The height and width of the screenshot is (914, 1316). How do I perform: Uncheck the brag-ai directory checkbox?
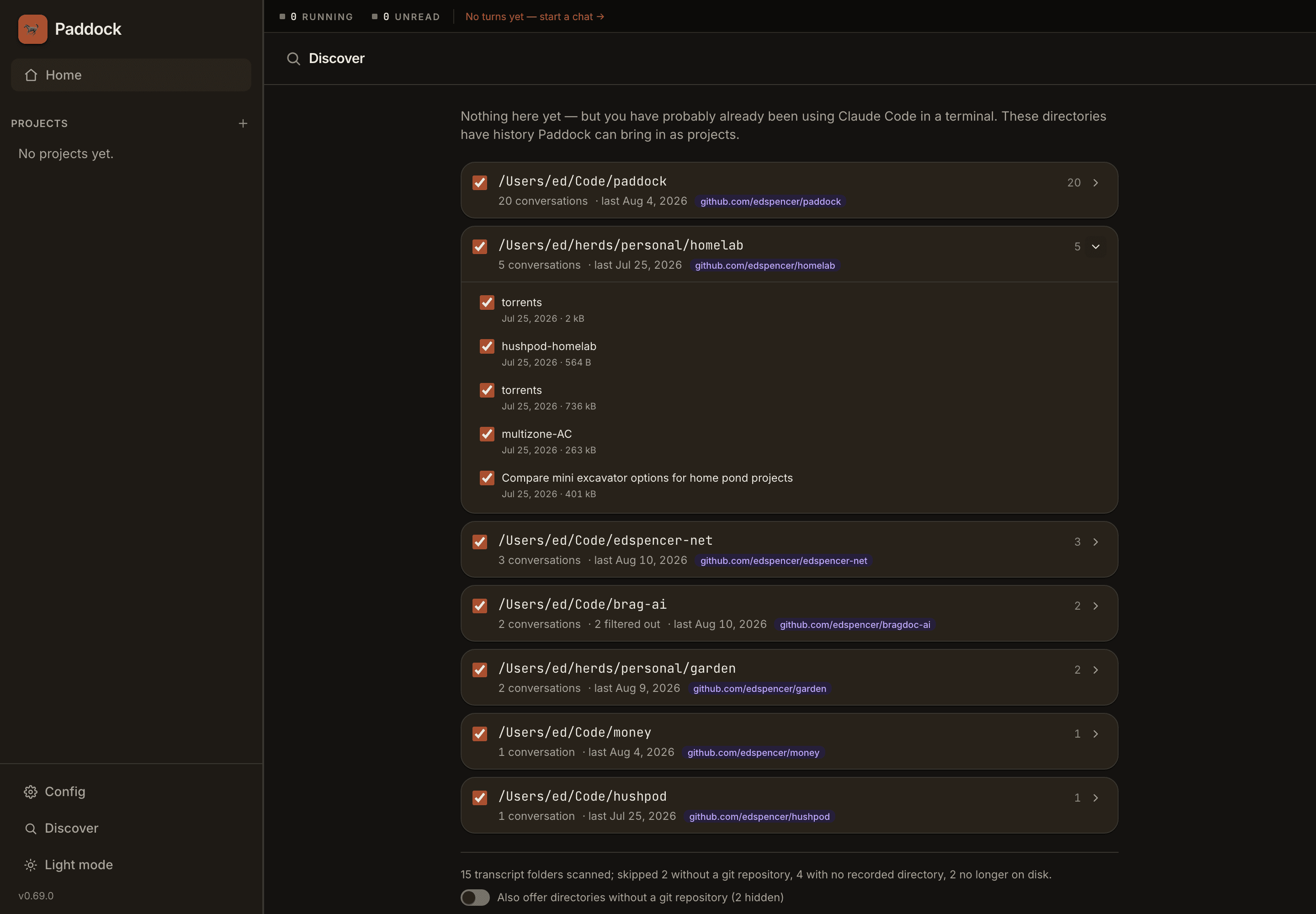480,606
